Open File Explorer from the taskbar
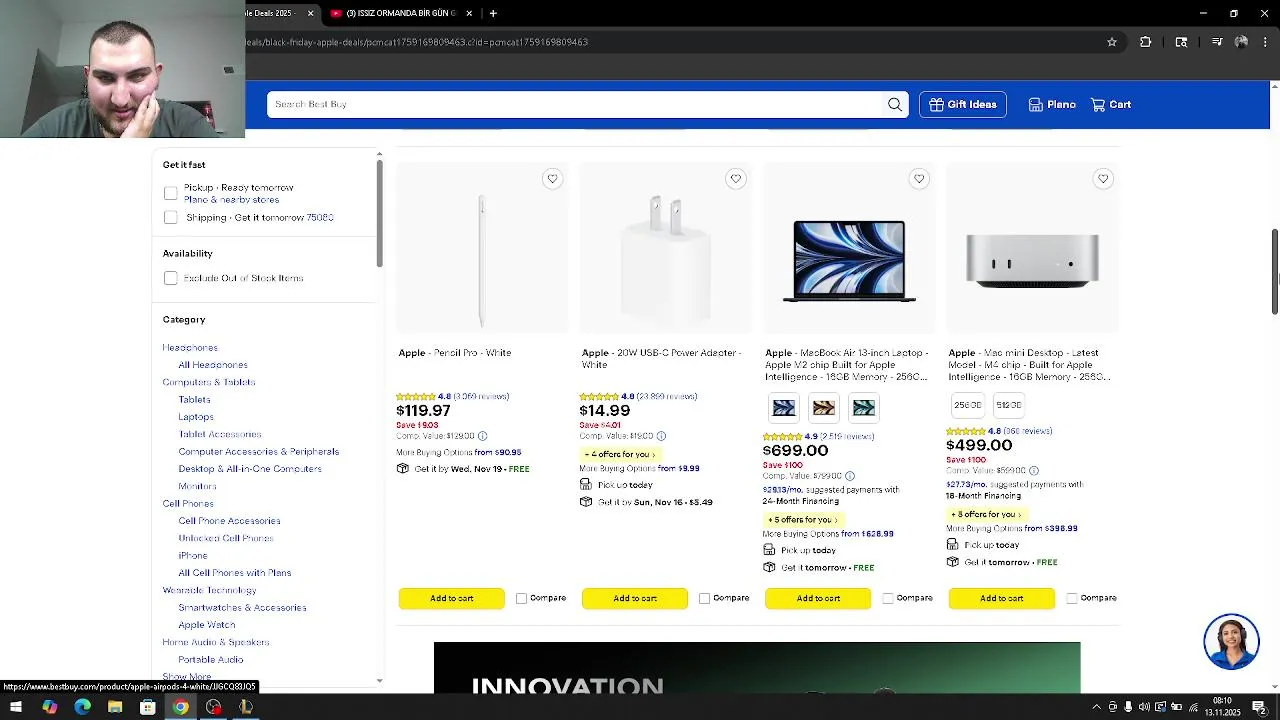Viewport: 1280px width, 720px height. point(115,707)
